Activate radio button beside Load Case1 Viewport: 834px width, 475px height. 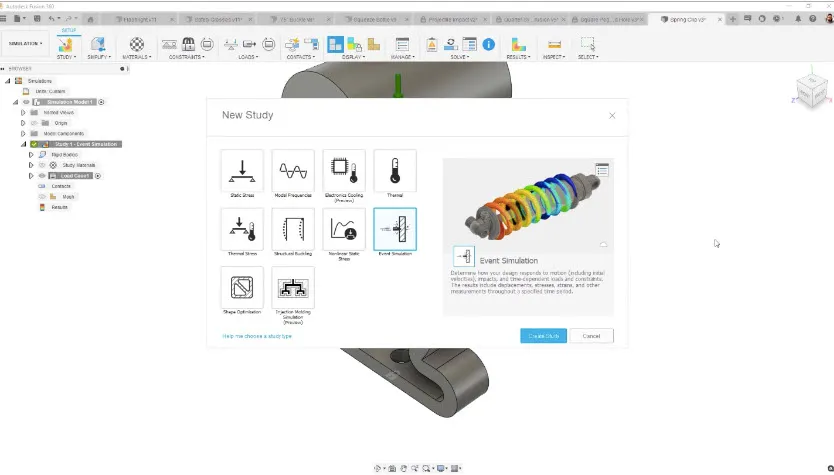98,176
